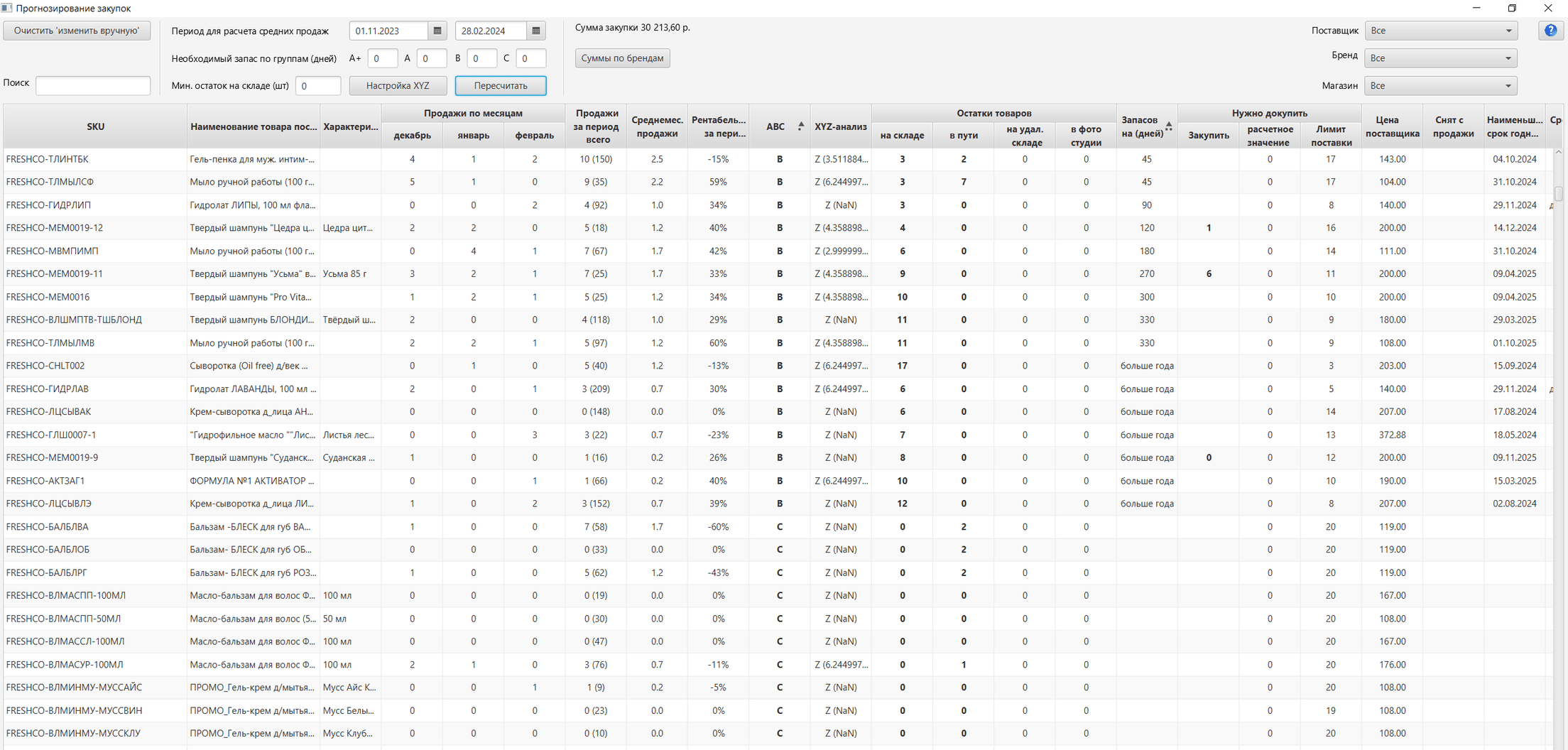This screenshot has height=750, width=1568.
Task: Click the XYZ-анализ column header
Action: click(841, 126)
